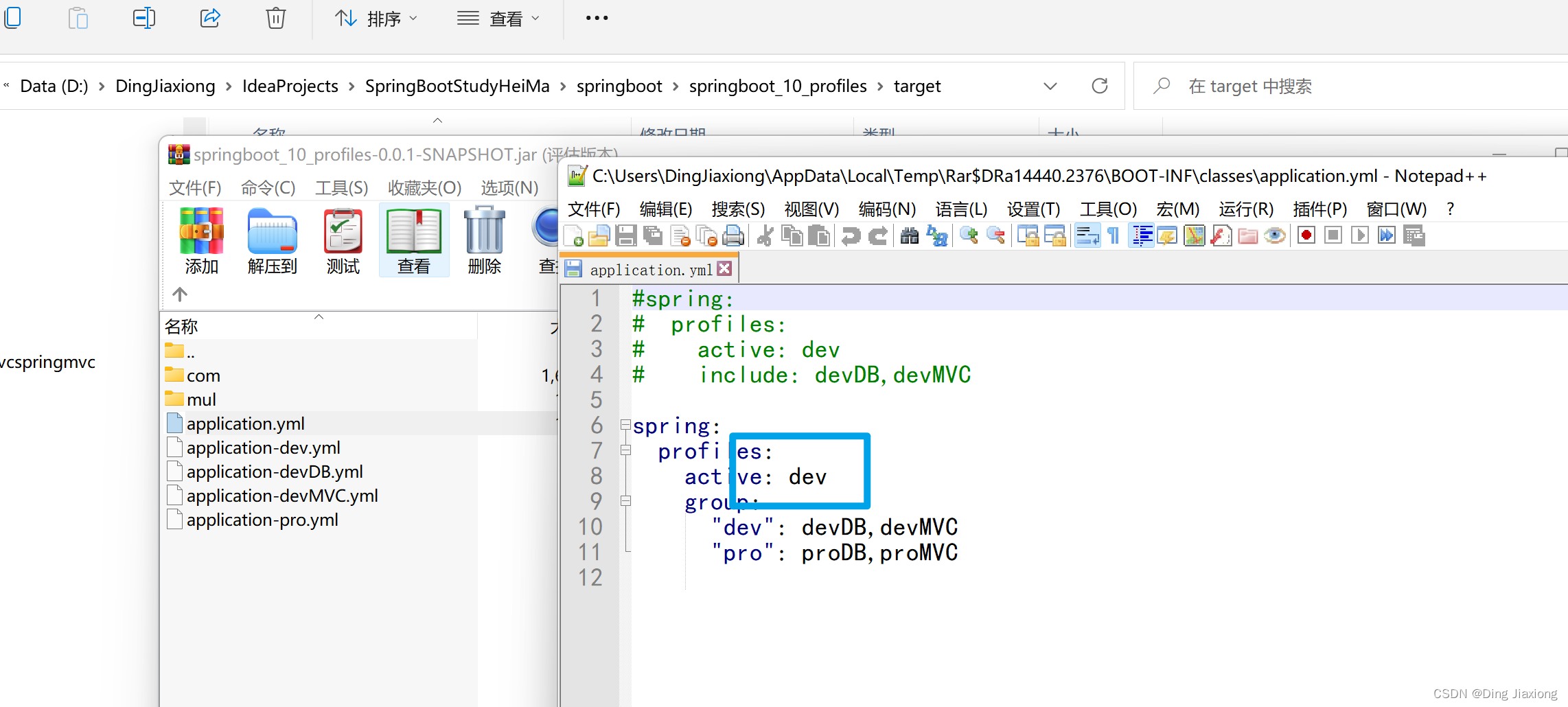Open Explorer 排序 sort dropdown
The width and height of the screenshot is (1568, 707).
pyautogui.click(x=376, y=19)
